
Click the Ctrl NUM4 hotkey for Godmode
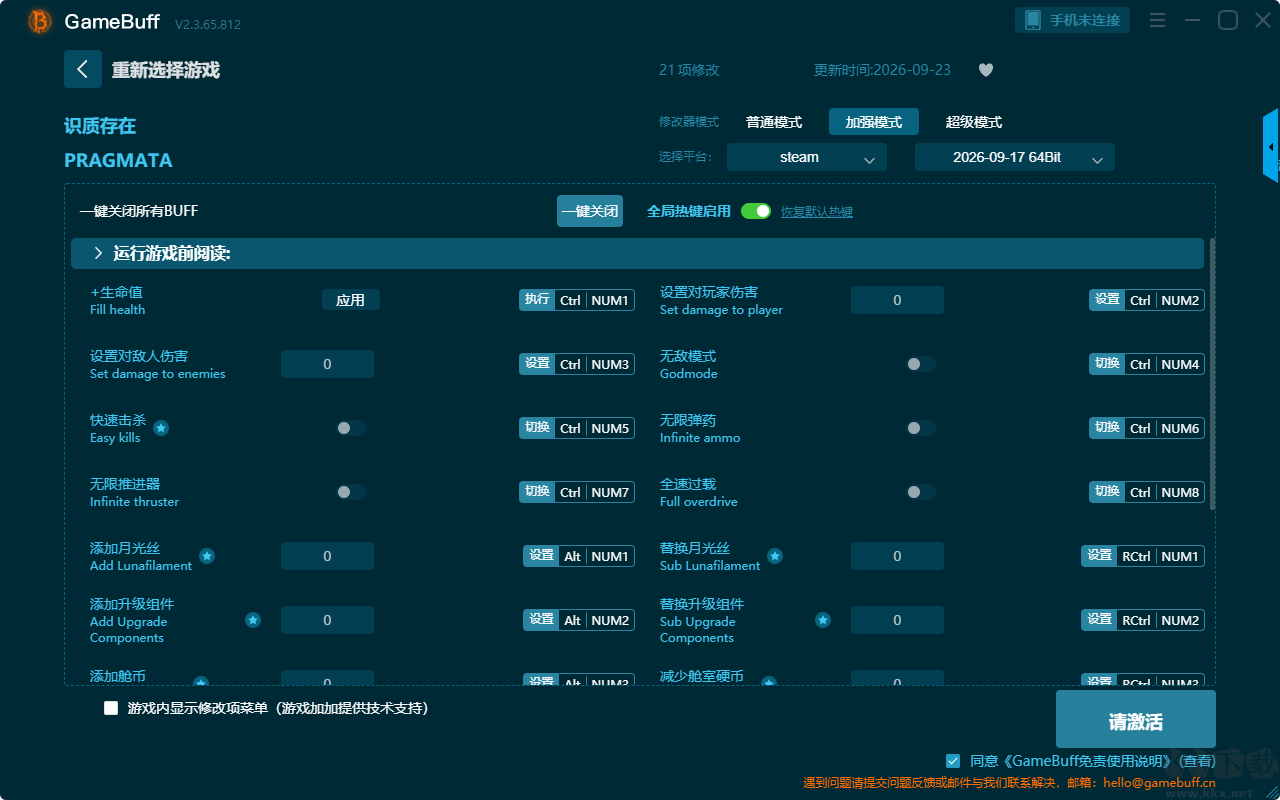[1147, 364]
